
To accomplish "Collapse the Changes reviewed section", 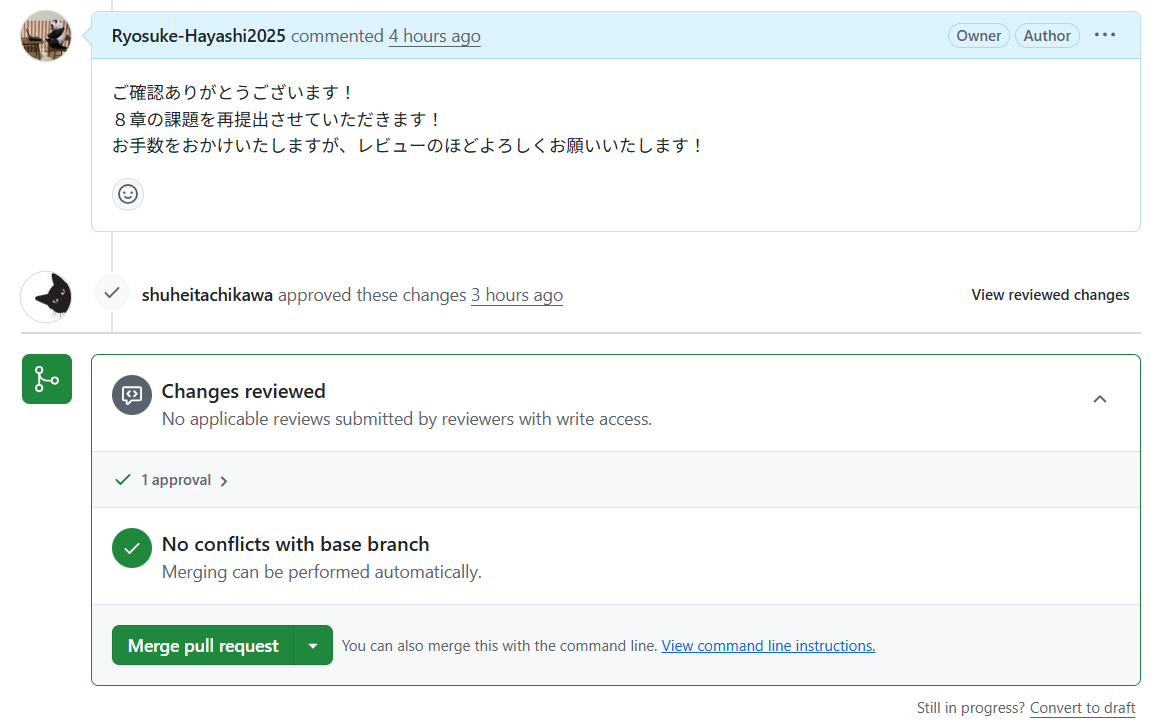I will 1100,398.
